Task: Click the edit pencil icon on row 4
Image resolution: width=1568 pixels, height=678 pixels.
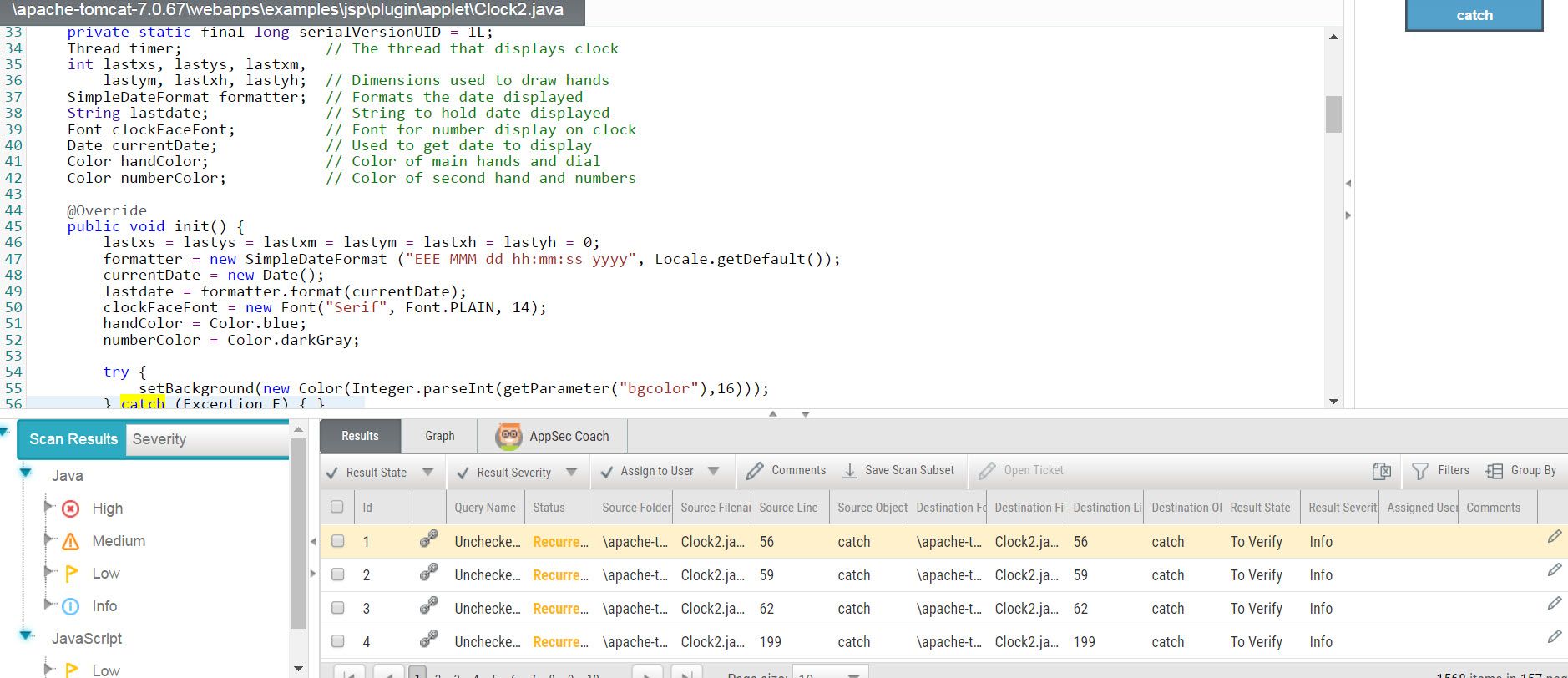Action: tap(1554, 637)
